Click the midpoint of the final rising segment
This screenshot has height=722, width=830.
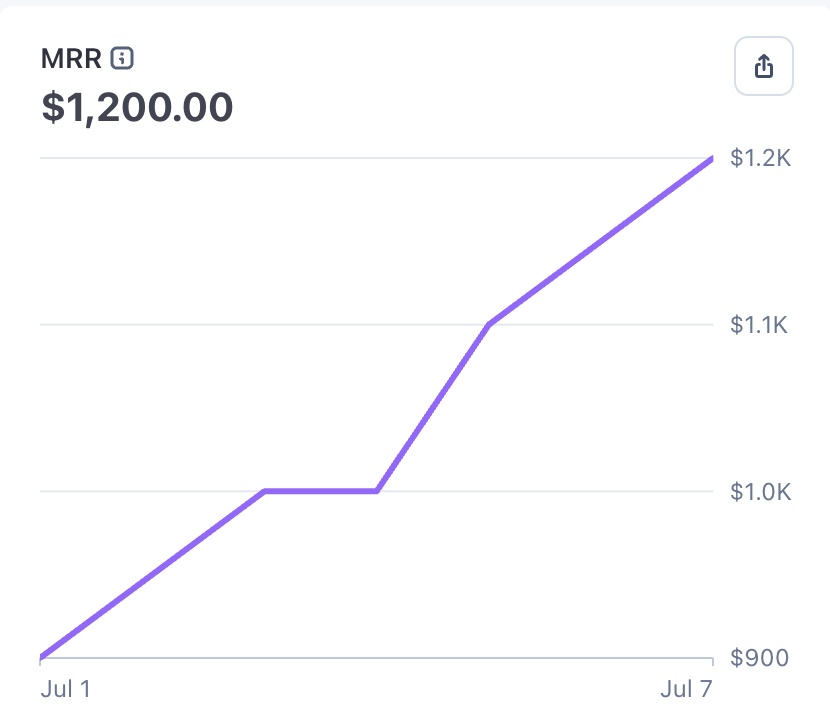pos(601,241)
